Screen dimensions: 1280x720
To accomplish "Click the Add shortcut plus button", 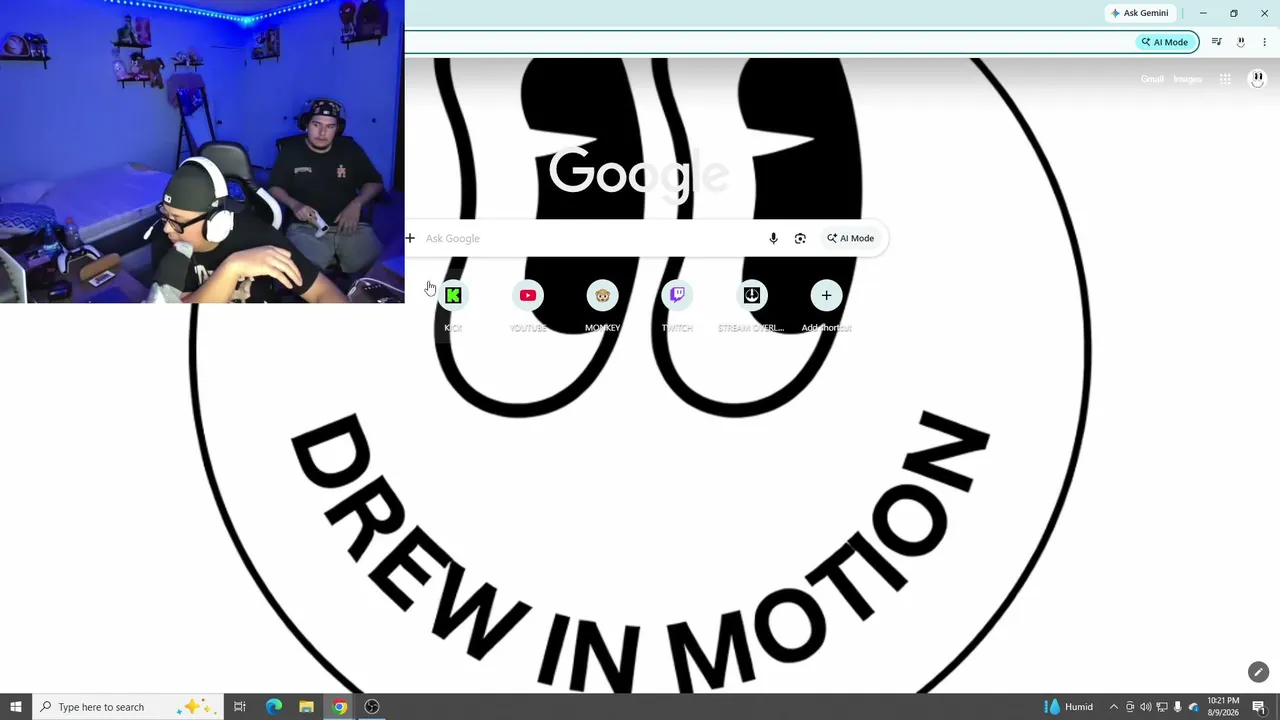I will click(826, 296).
